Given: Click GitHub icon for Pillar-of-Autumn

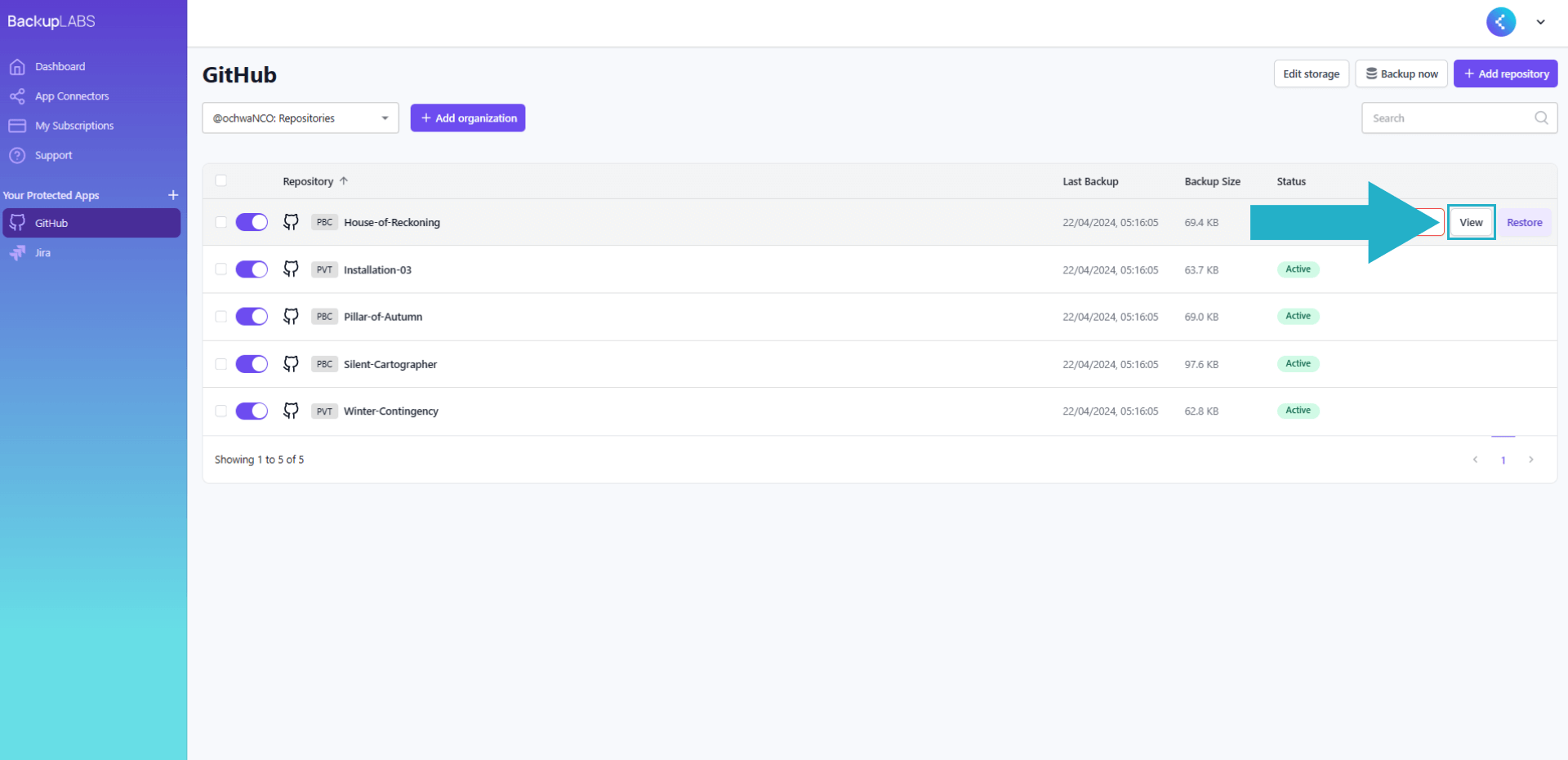Looking at the screenshot, I should (291, 317).
